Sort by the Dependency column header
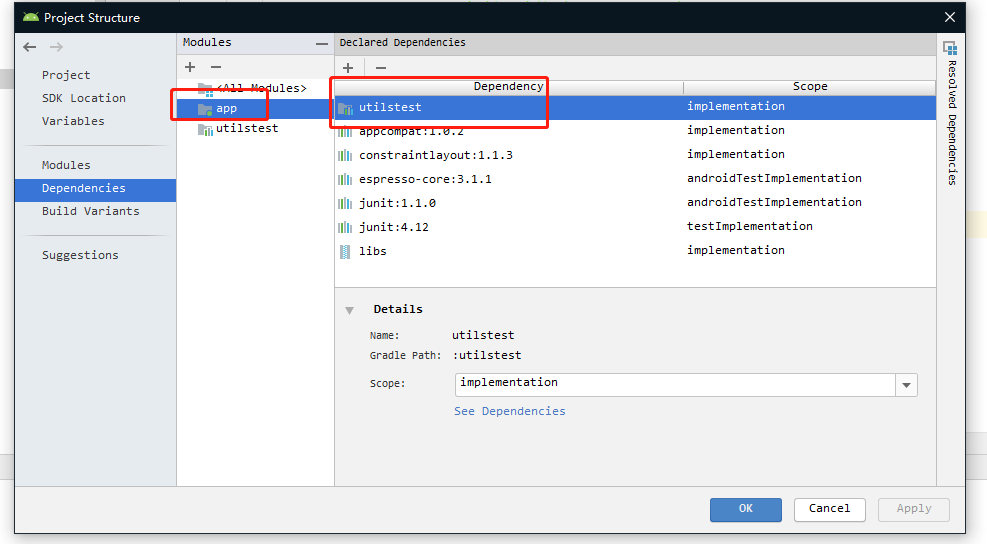 [x=509, y=87]
